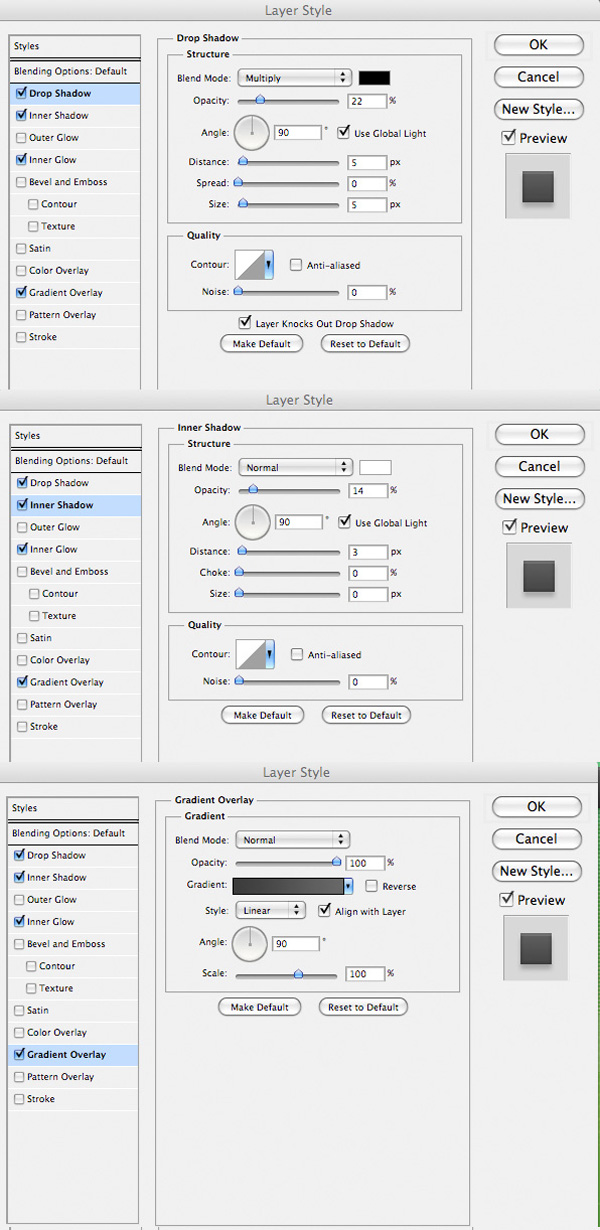Image resolution: width=600 pixels, height=1230 pixels.
Task: Open the Multiply blend mode dropdown for Drop Shadow
Action: 294,77
